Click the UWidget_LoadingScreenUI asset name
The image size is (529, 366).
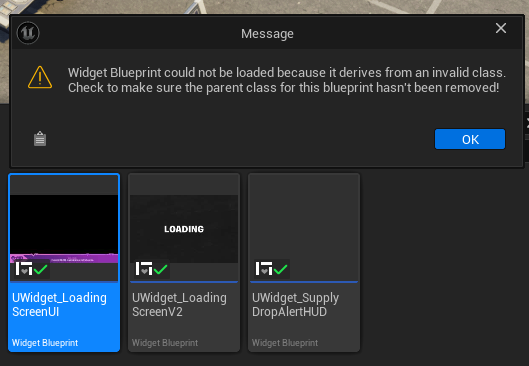pos(59,305)
